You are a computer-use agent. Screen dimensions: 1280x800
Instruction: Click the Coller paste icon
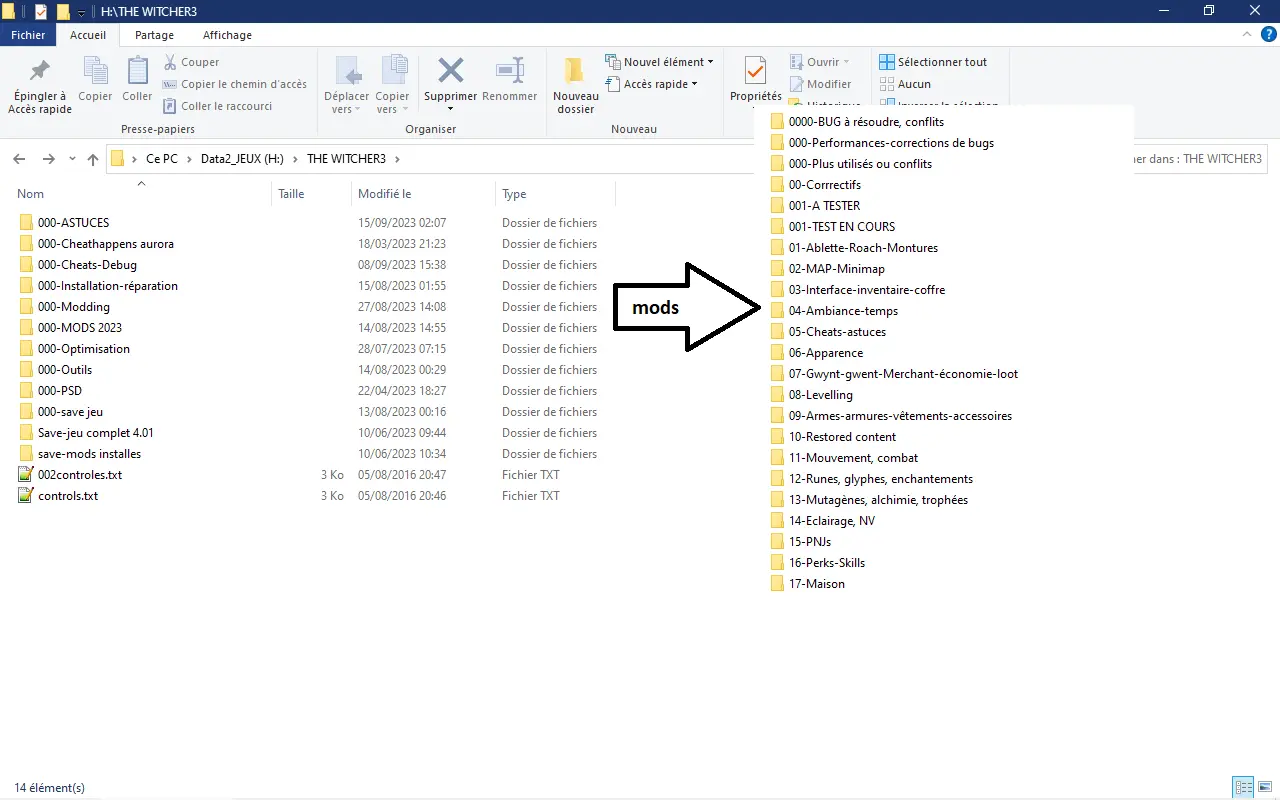tap(137, 80)
